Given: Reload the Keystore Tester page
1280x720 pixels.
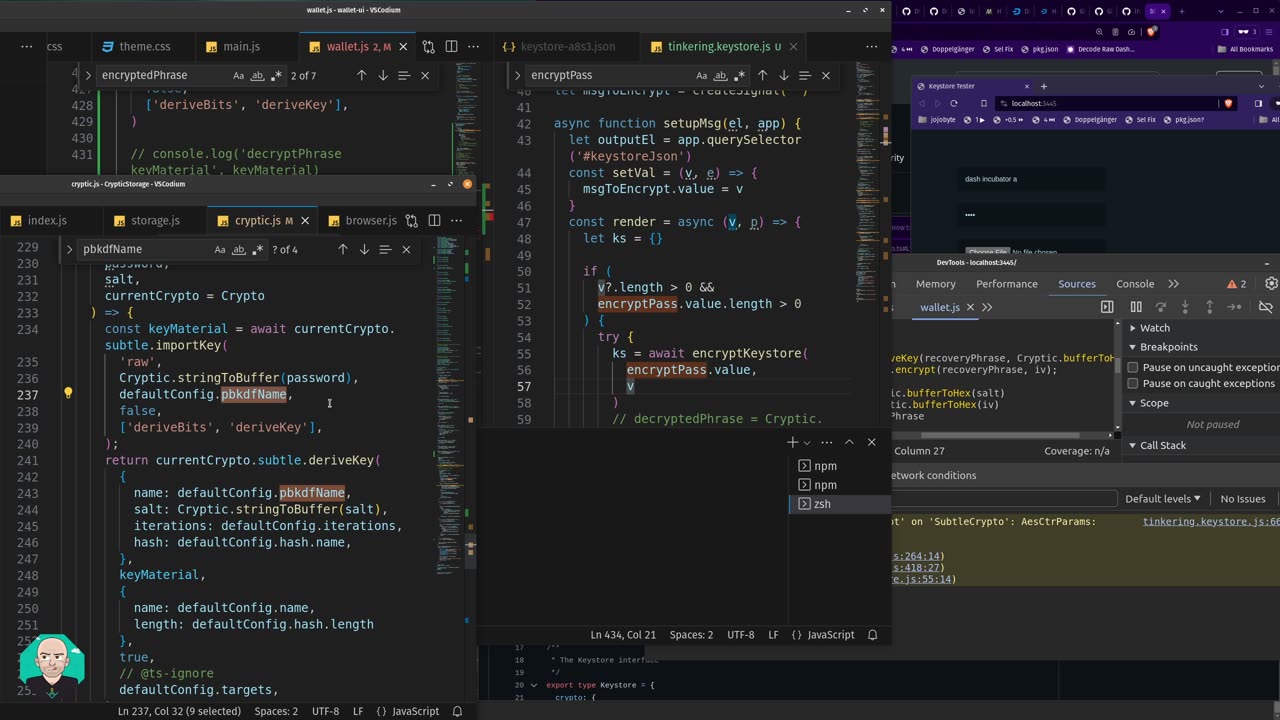Looking at the screenshot, I should pos(953,103).
